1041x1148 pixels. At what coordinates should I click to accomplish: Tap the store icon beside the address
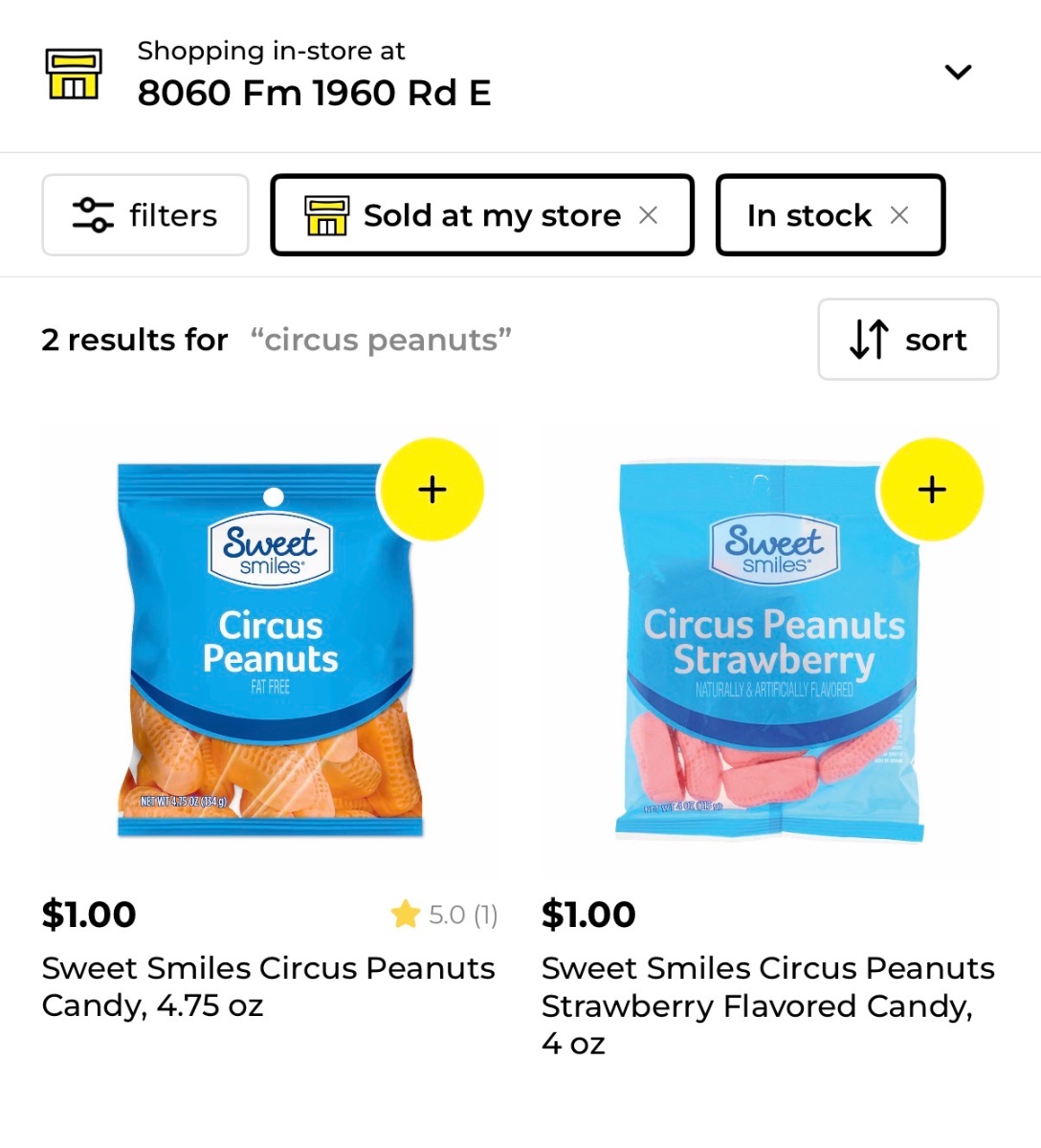coord(74,74)
